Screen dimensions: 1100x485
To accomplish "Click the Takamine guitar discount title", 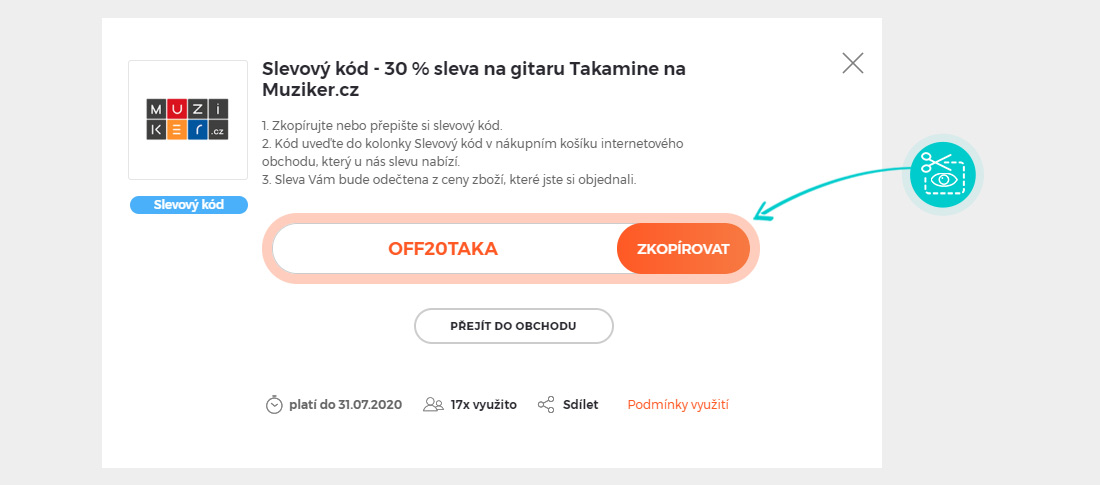I will coord(474,79).
